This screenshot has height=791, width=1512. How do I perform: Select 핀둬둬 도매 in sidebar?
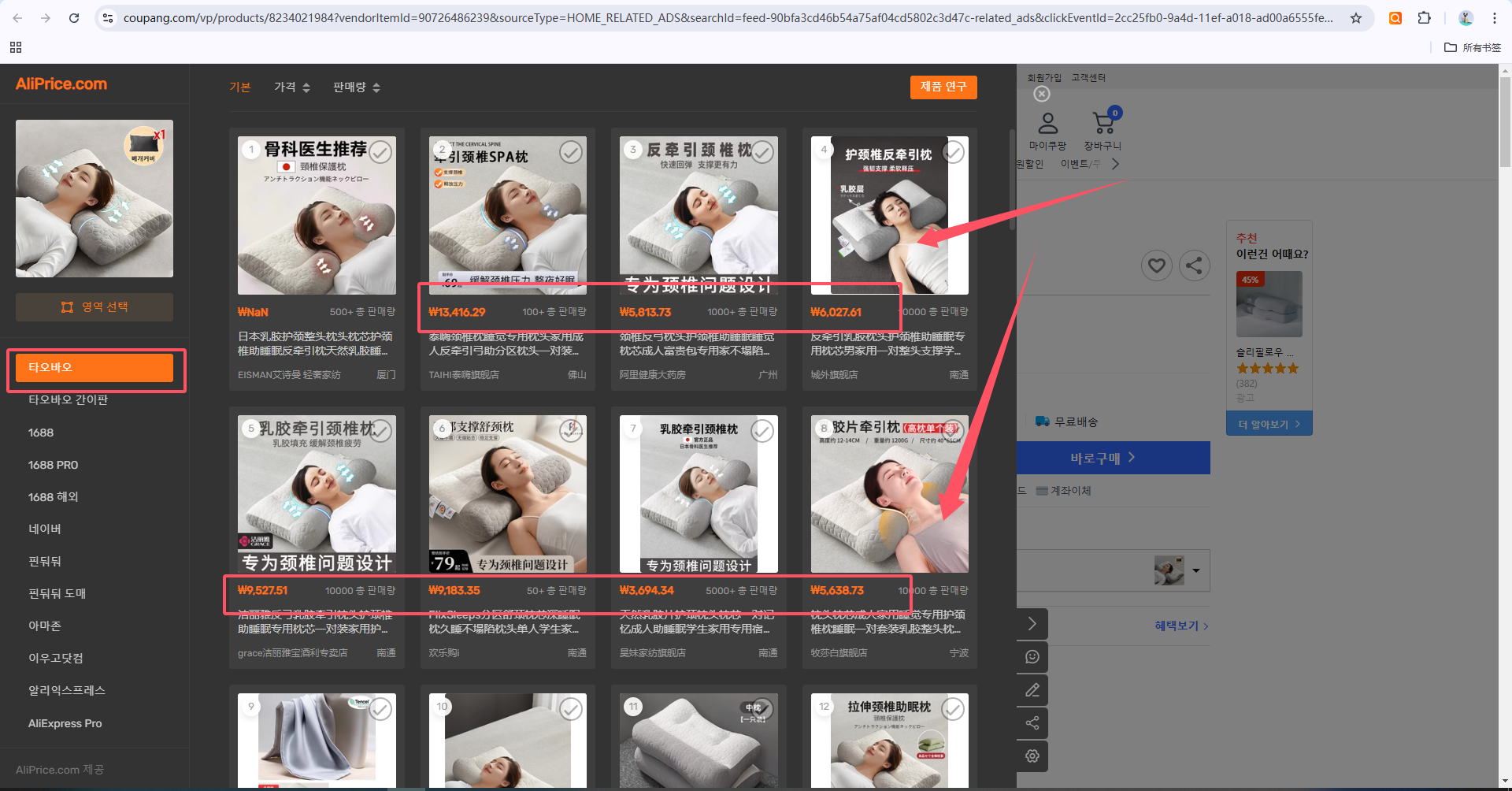coord(57,593)
